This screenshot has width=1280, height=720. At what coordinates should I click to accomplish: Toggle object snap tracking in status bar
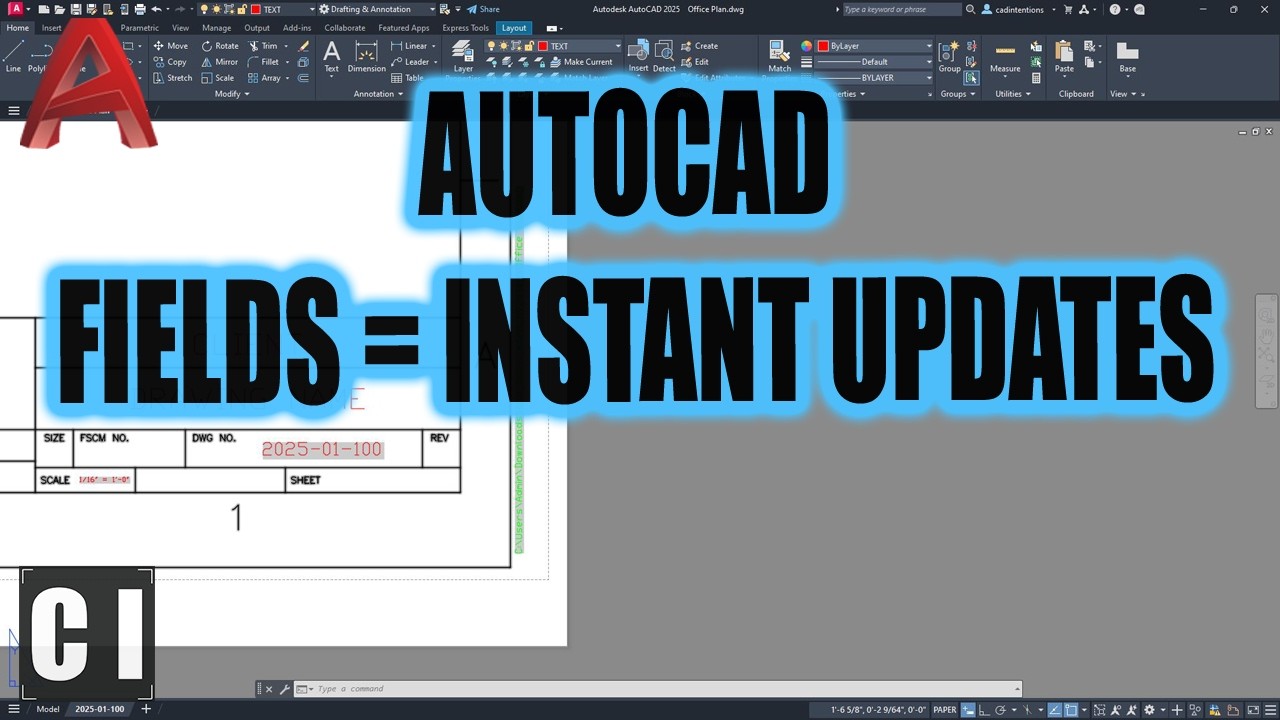1054,710
